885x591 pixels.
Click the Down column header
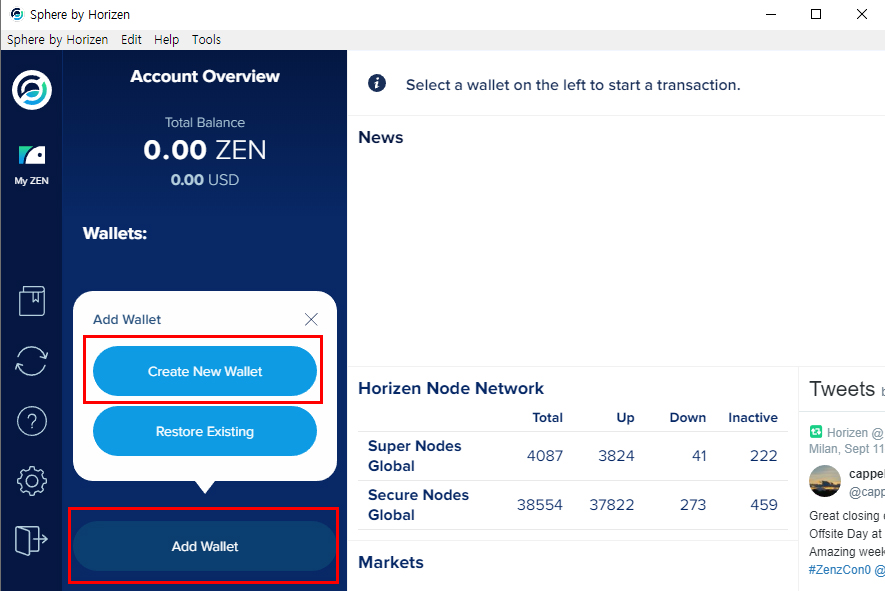(687, 418)
